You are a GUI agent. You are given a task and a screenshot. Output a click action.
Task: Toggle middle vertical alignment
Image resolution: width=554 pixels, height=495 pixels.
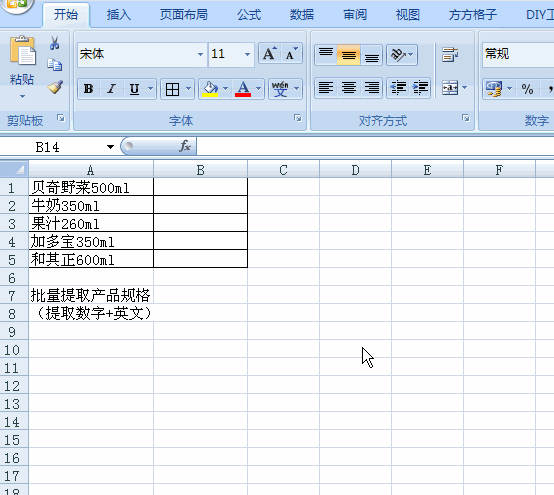348,55
